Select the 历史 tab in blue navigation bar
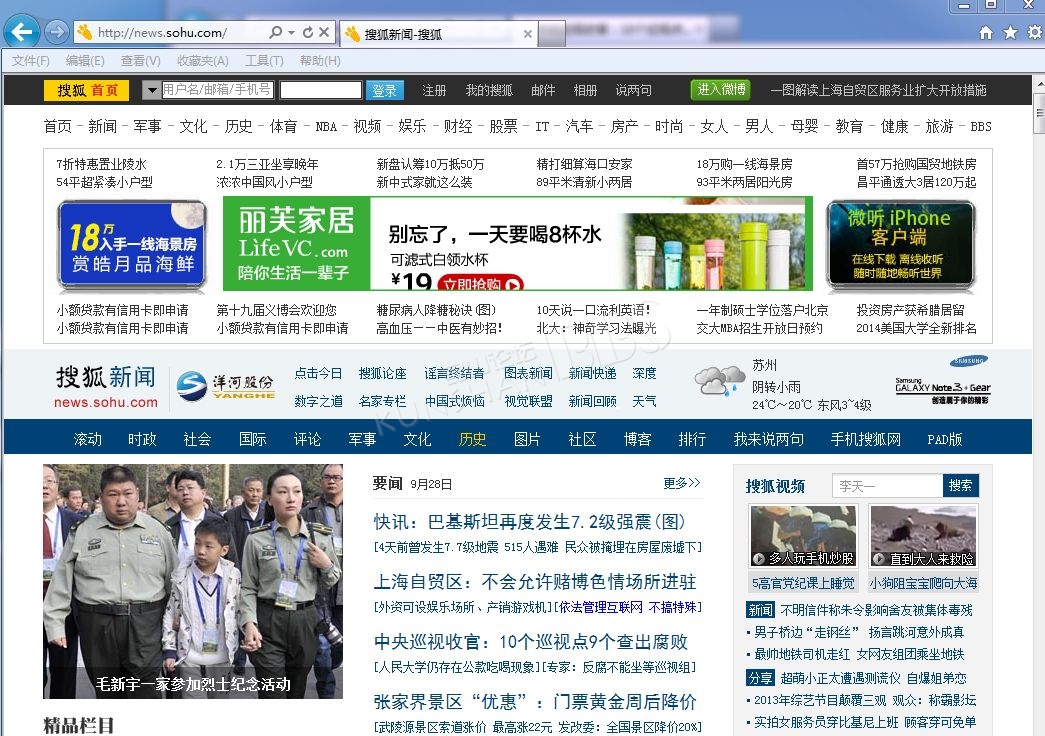Screen dimensions: 1045x736 472,439
